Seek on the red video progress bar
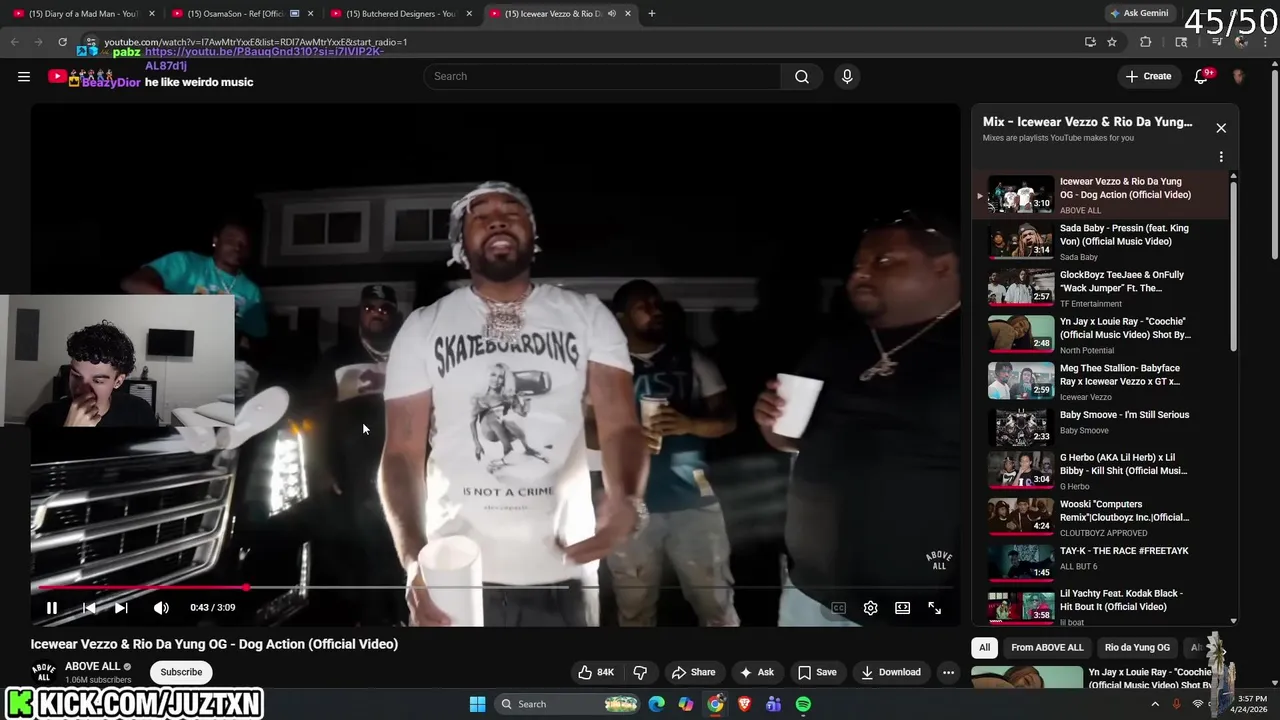The image size is (1280, 720). point(495,587)
